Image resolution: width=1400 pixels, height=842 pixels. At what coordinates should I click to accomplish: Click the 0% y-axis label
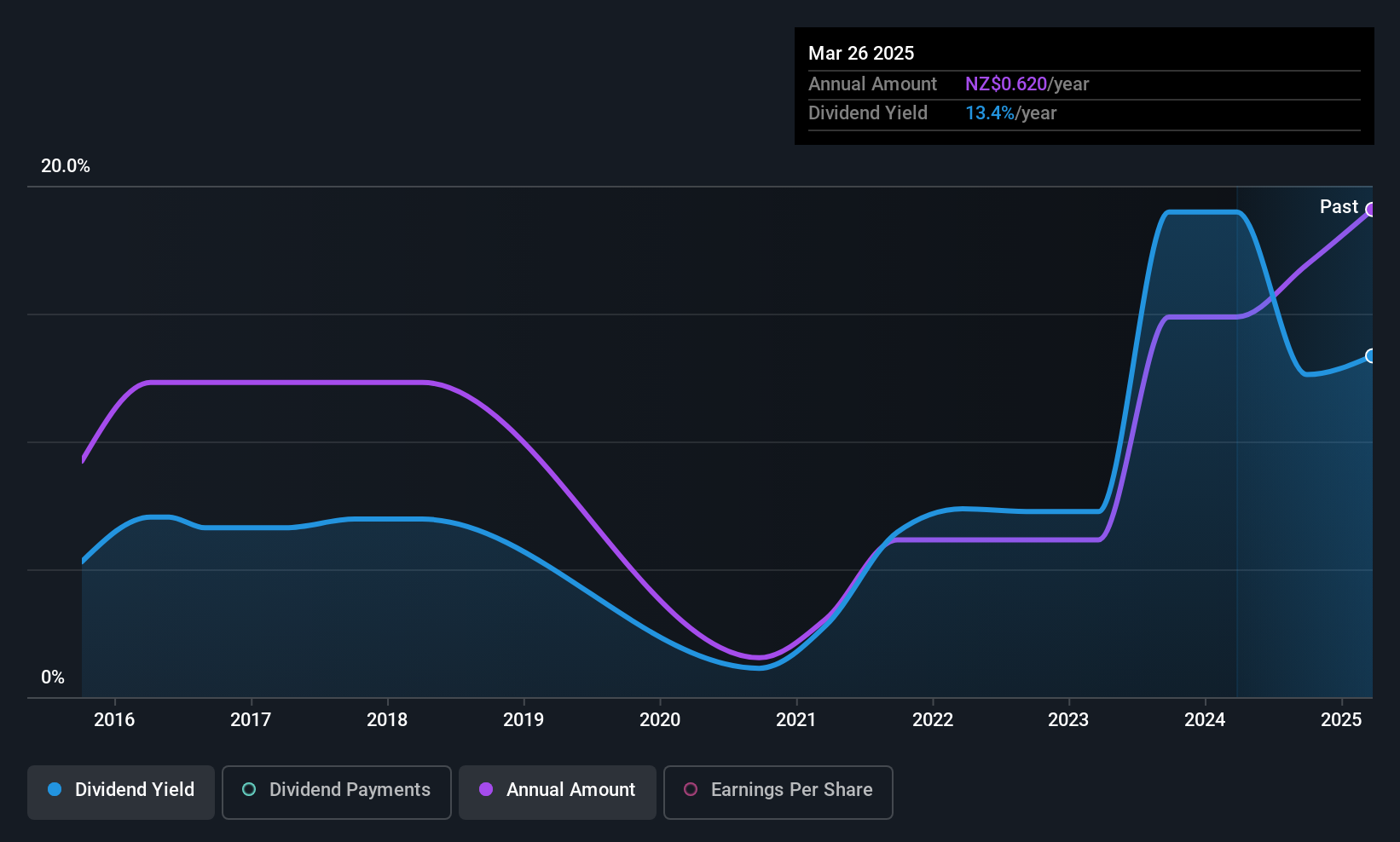pyautogui.click(x=53, y=678)
